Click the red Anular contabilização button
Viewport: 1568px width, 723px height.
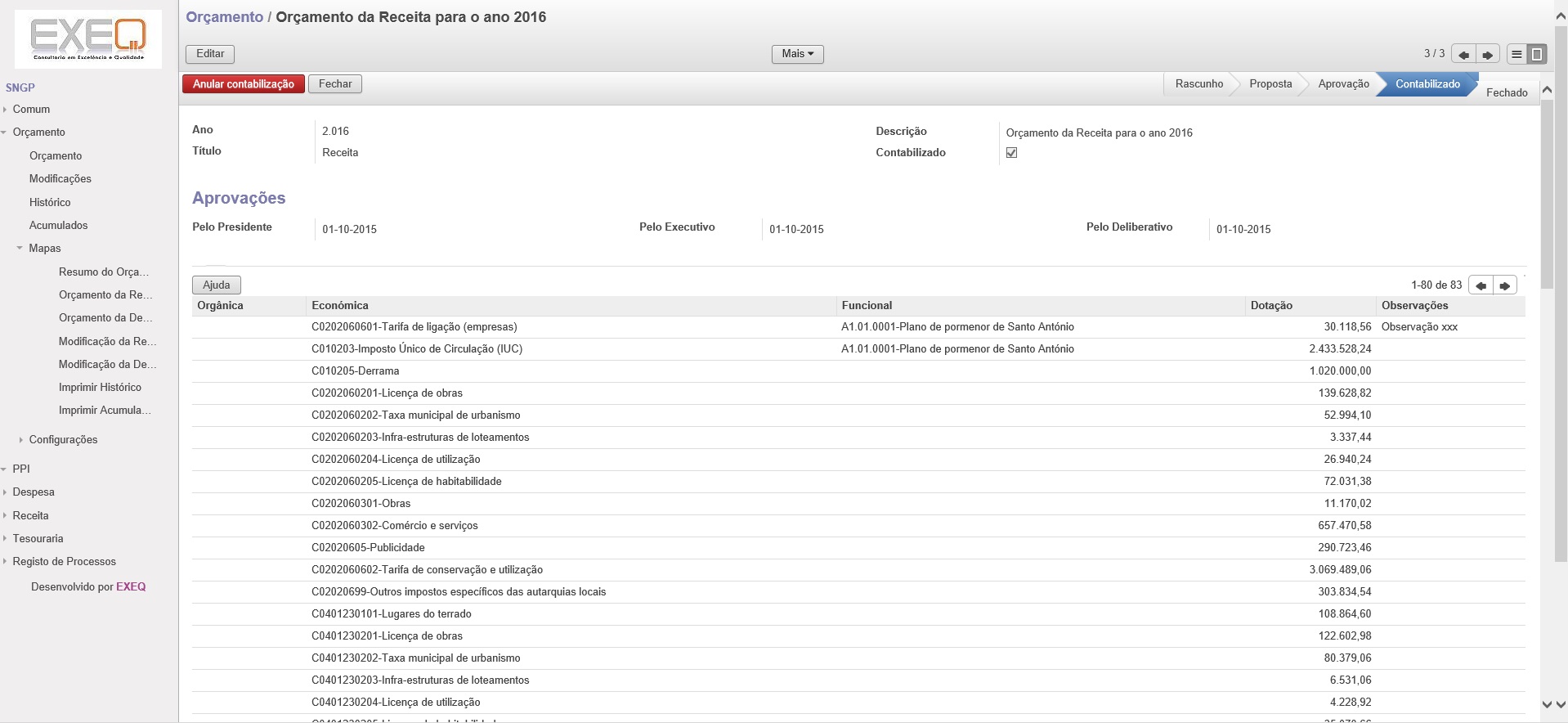(243, 84)
